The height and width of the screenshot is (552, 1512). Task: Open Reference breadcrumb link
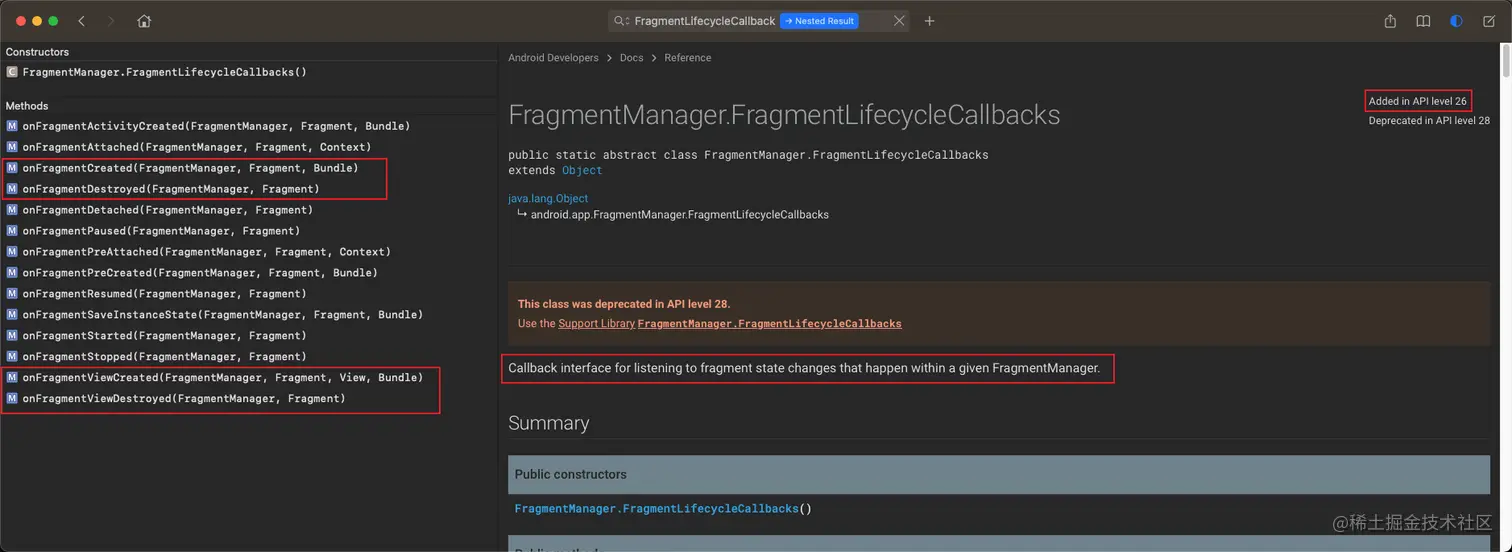pos(688,58)
